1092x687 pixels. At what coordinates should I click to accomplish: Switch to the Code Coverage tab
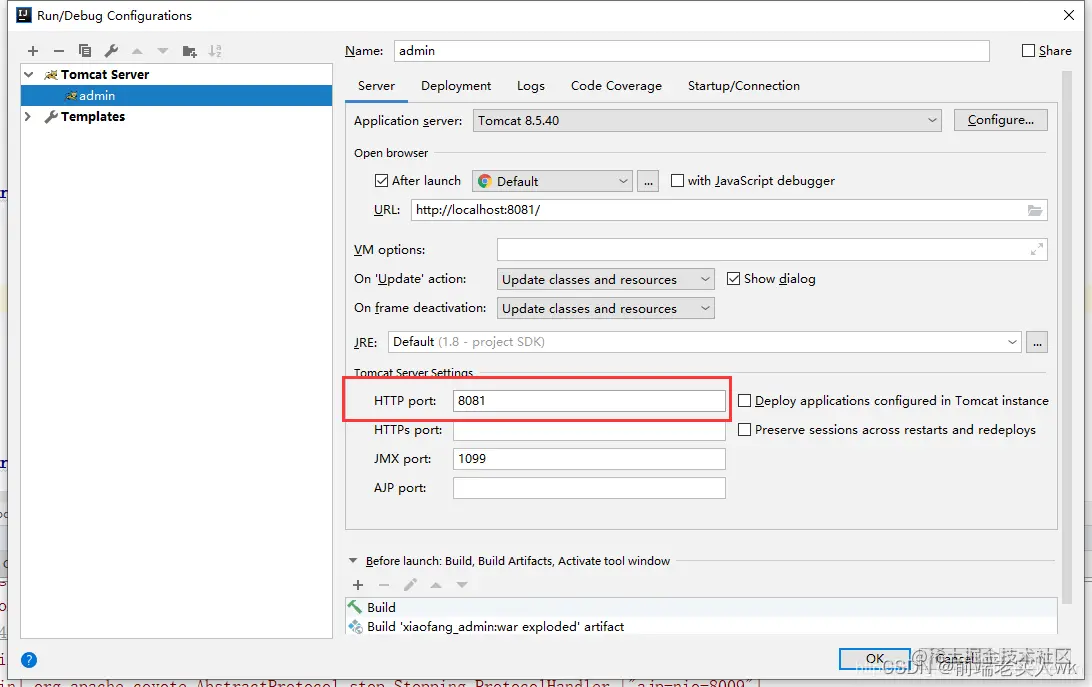[x=616, y=86]
